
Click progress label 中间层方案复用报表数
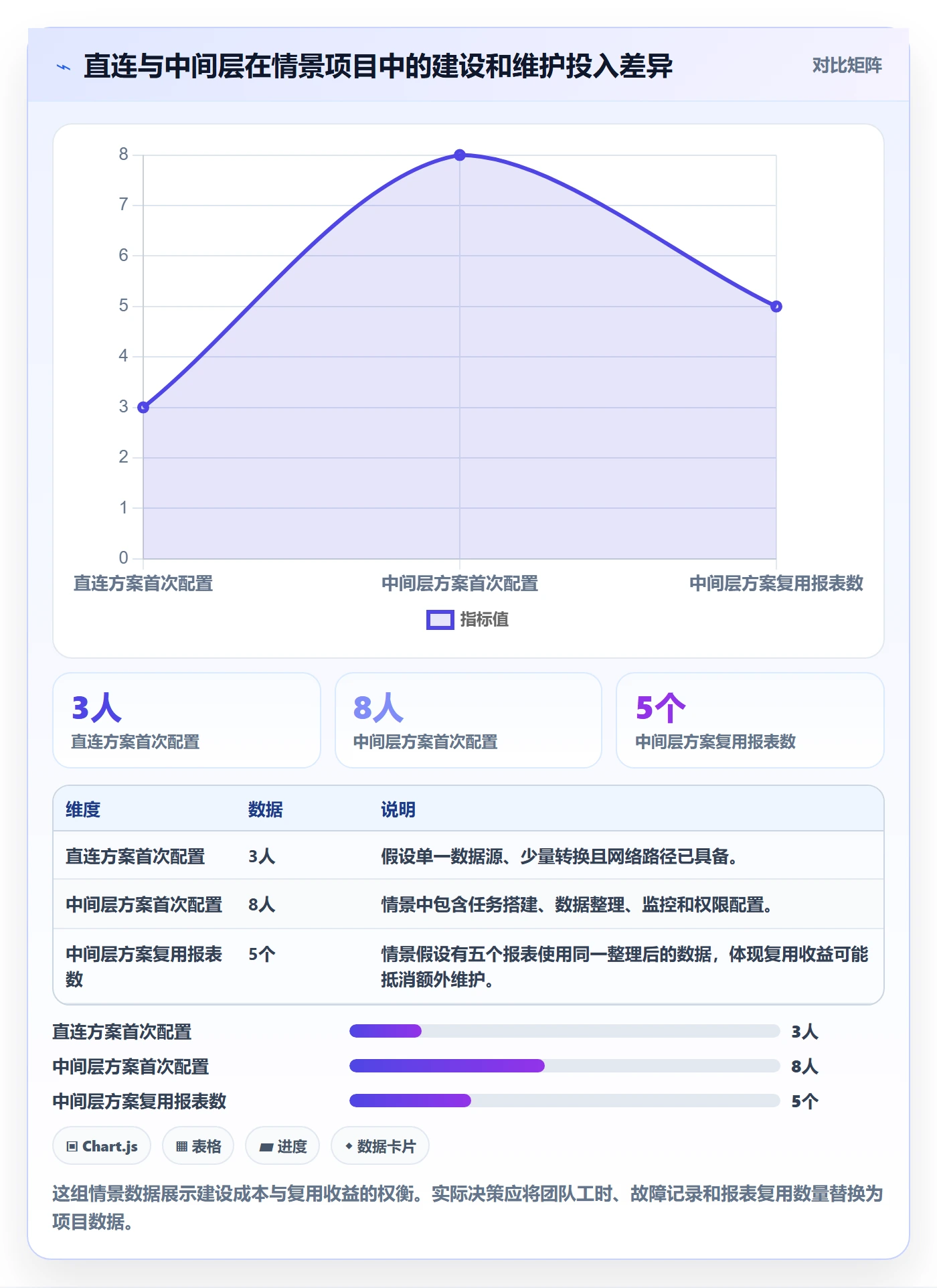(x=139, y=1101)
